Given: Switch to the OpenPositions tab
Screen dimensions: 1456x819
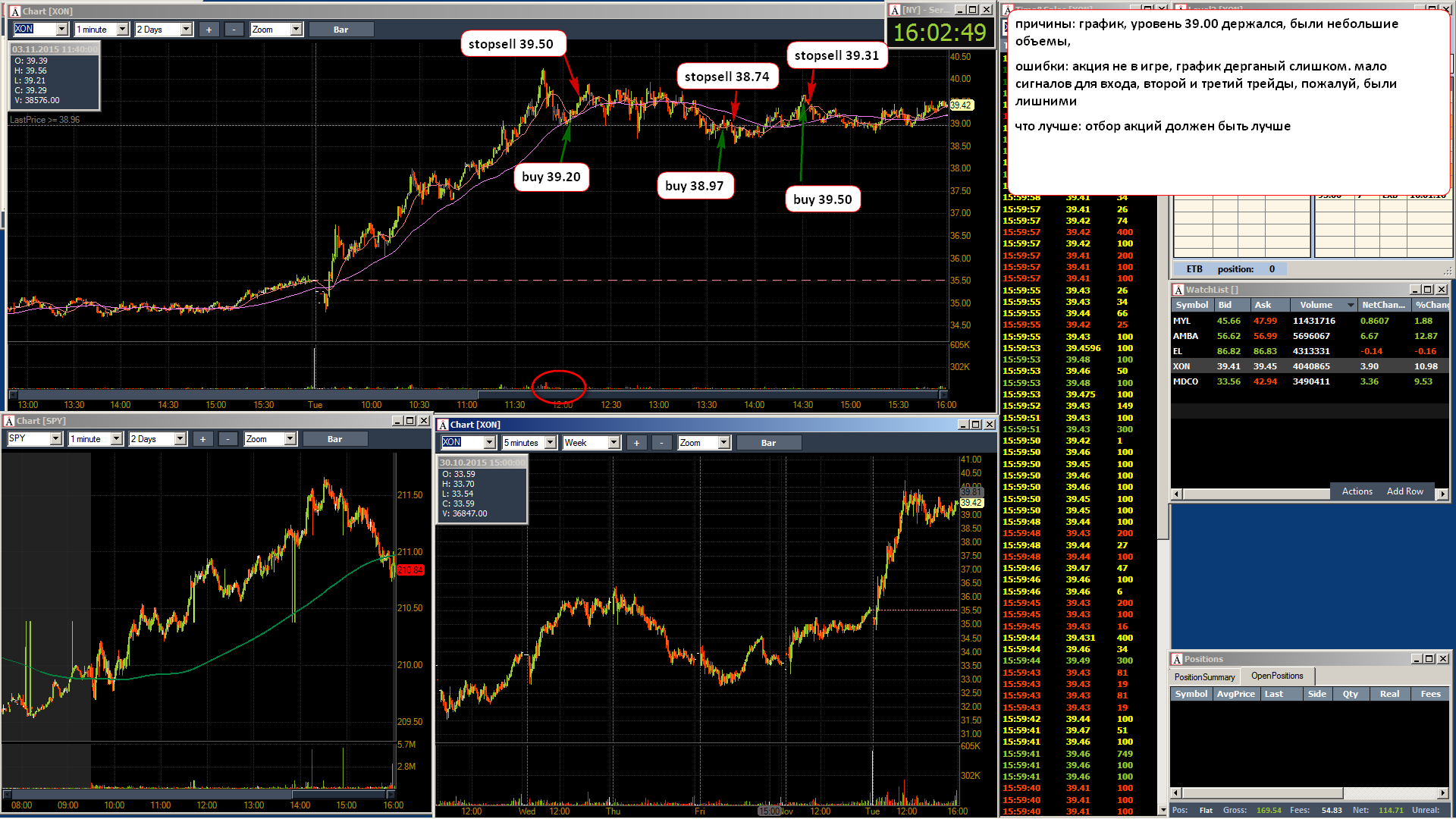Looking at the screenshot, I should (x=1277, y=676).
